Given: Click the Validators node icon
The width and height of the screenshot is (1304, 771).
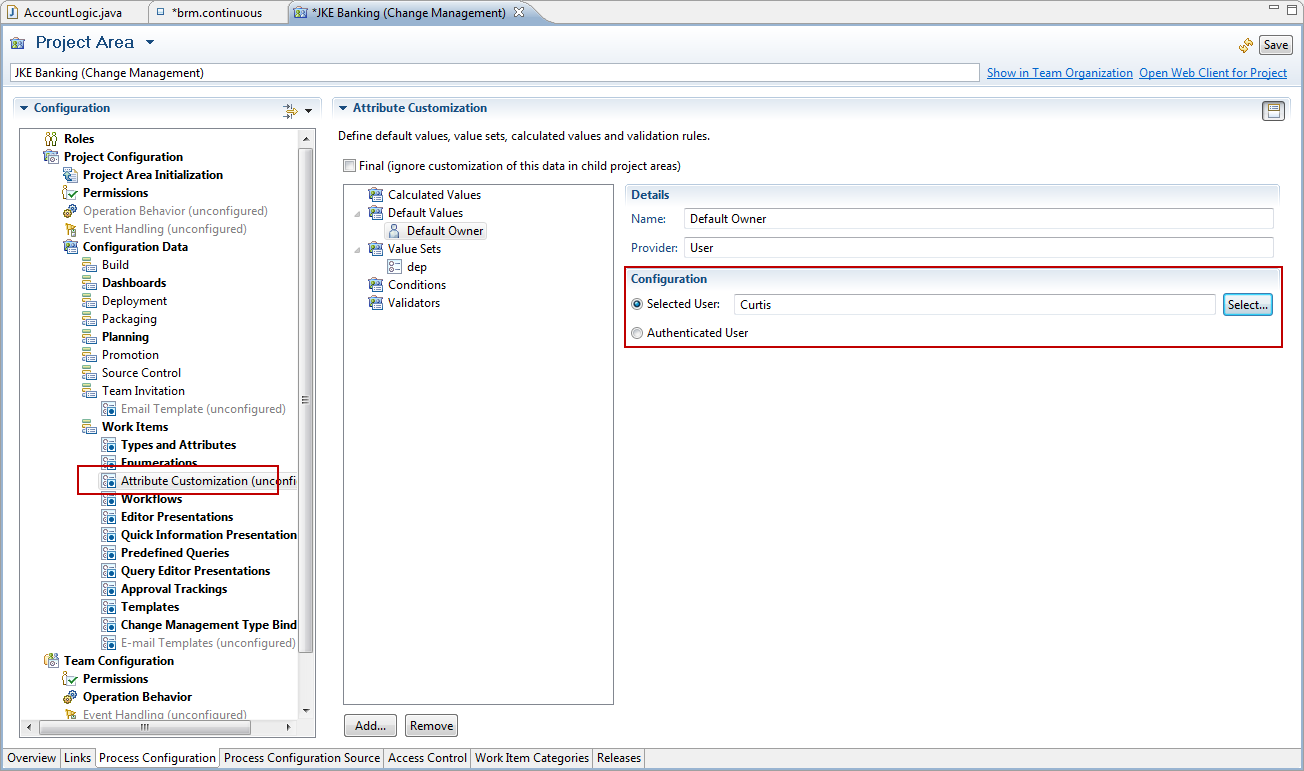Looking at the screenshot, I should (375, 303).
